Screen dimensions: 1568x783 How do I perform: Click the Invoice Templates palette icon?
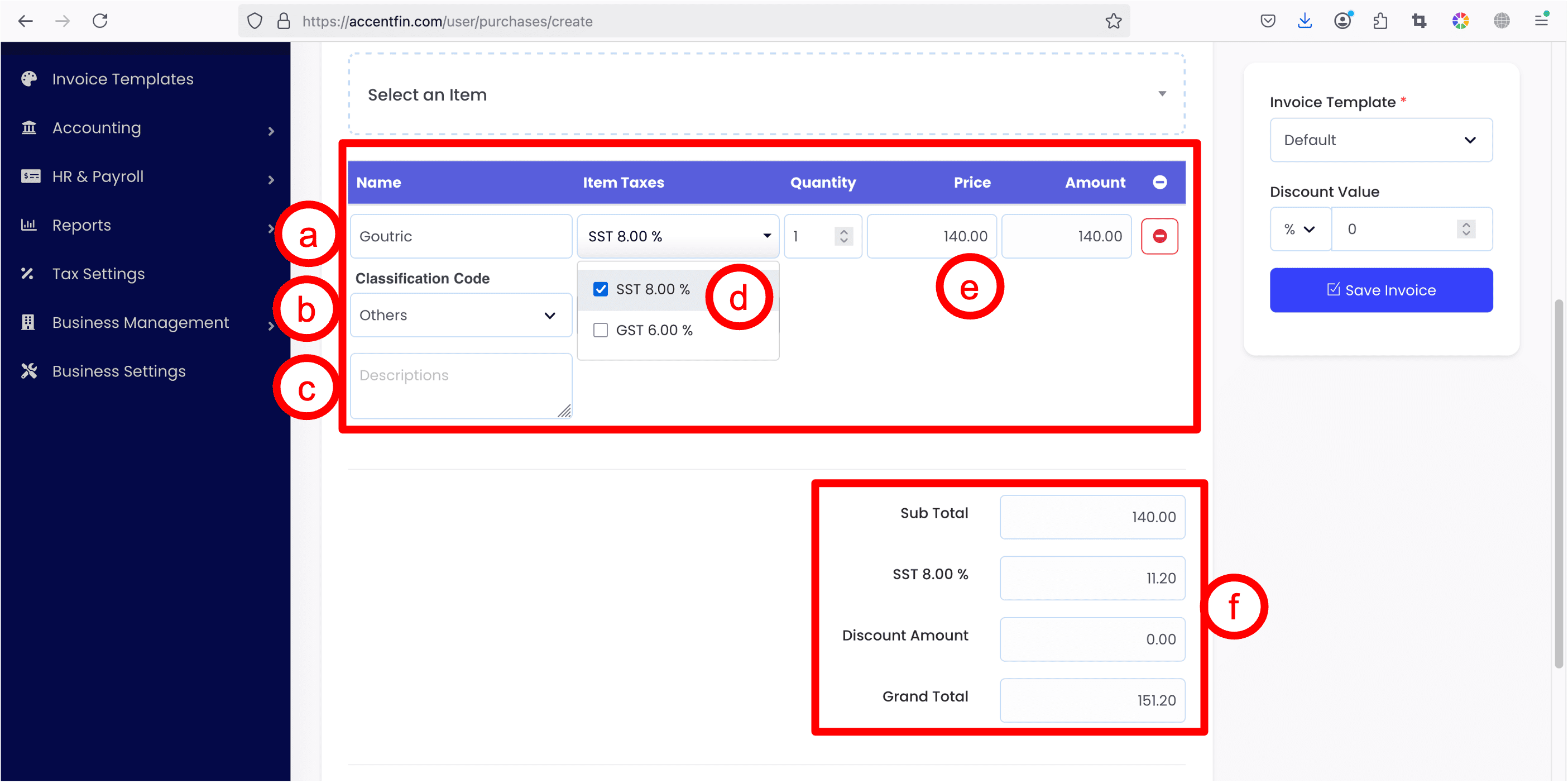(28, 79)
